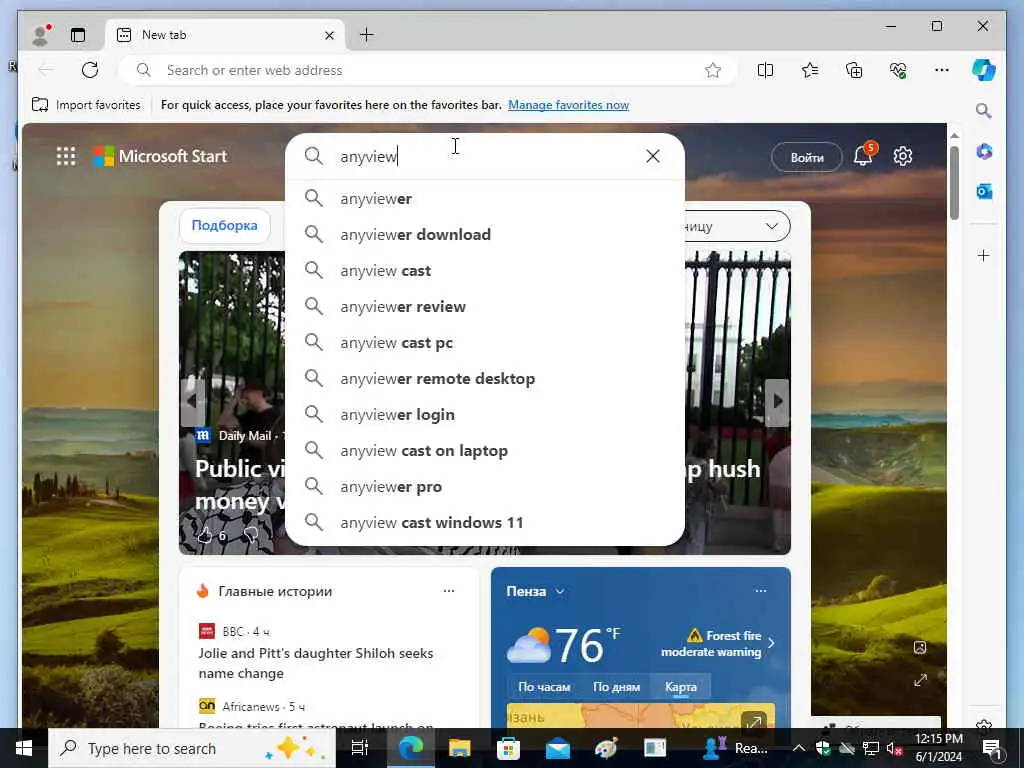Open the sidebar search tool
Viewport: 1024px width, 768px height.
(984, 110)
